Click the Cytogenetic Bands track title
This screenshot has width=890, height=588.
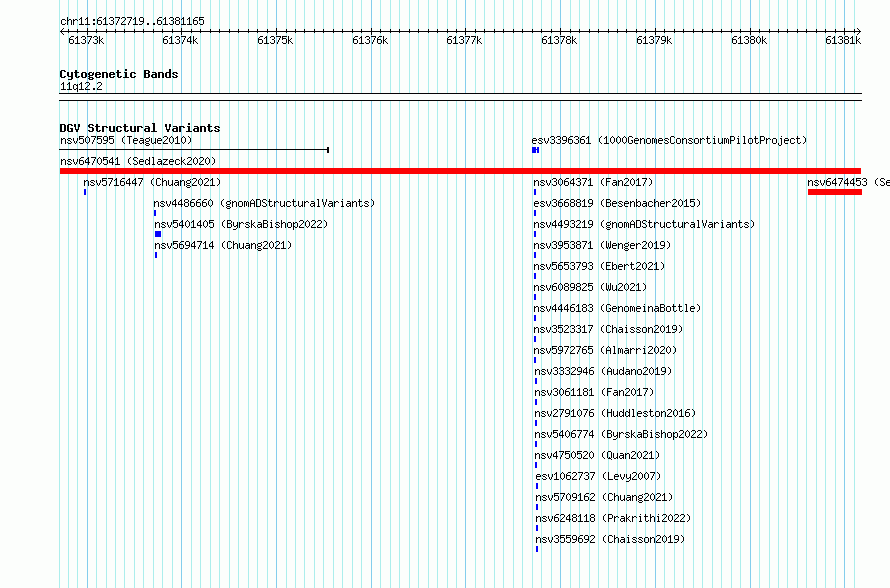point(119,74)
